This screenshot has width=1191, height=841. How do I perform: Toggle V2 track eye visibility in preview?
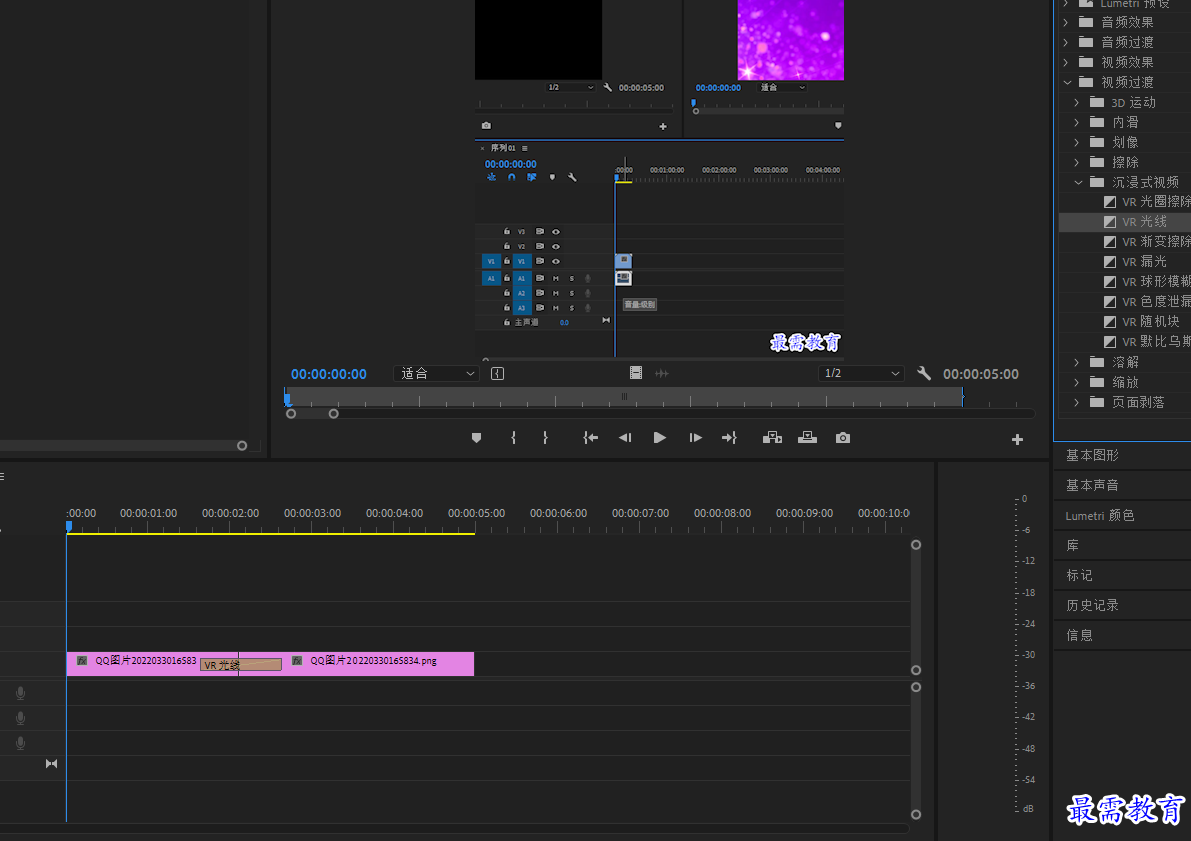point(555,246)
